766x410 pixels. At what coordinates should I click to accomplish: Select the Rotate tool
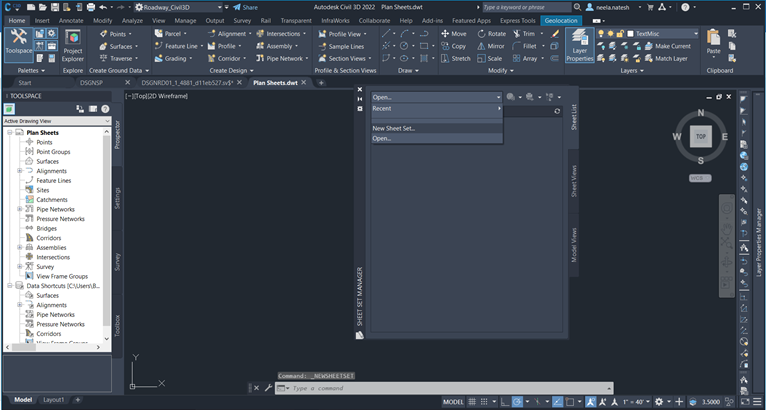491,34
